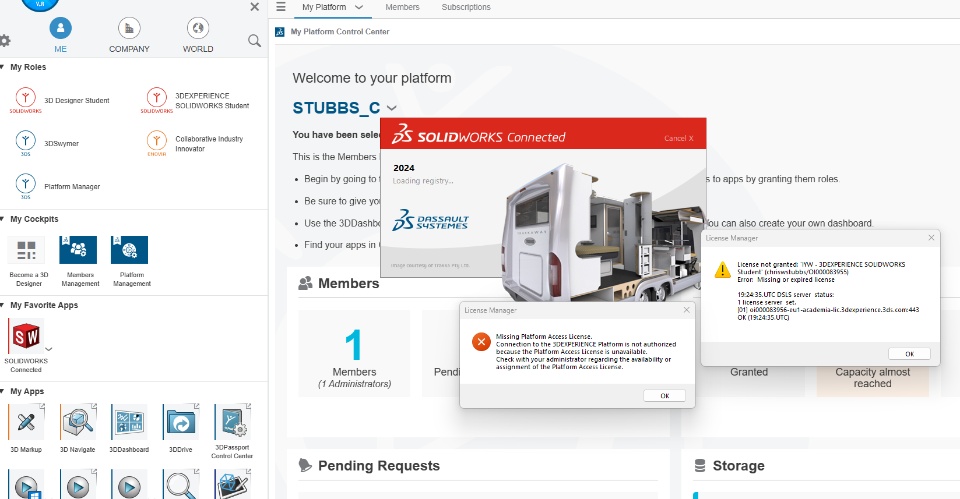The image size is (960, 499).
Task: Collapse the My Cockpits section
Action: (x=2, y=219)
